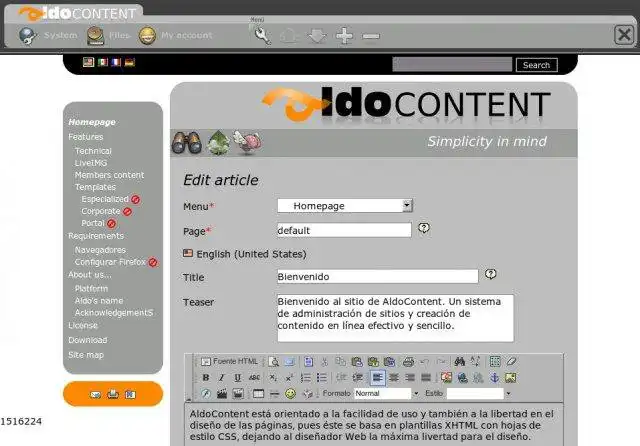The image size is (640, 446).
Task: Close the admin toolbar with the X button
Action: 624,35
